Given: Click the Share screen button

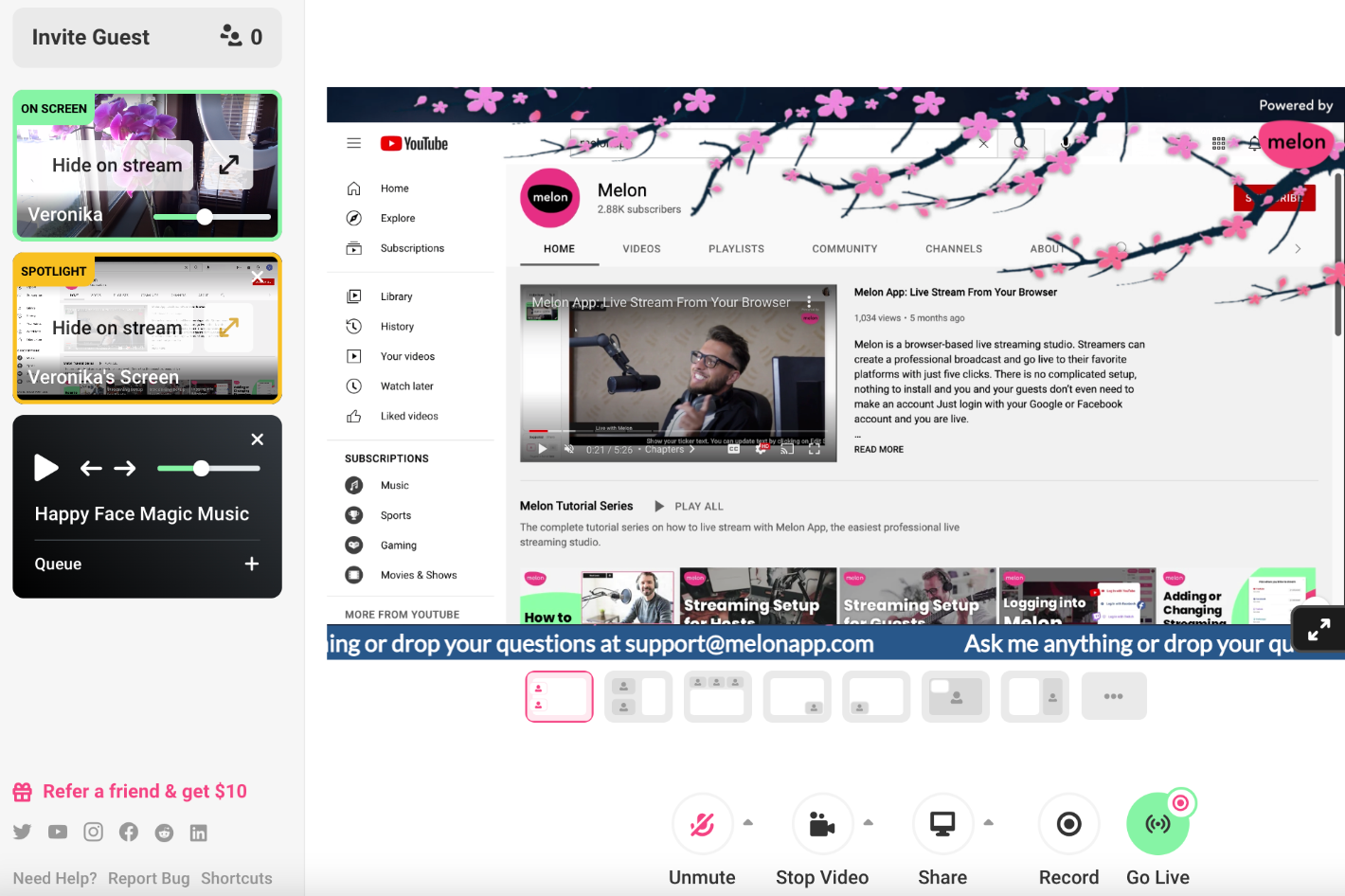Looking at the screenshot, I should click(x=942, y=824).
